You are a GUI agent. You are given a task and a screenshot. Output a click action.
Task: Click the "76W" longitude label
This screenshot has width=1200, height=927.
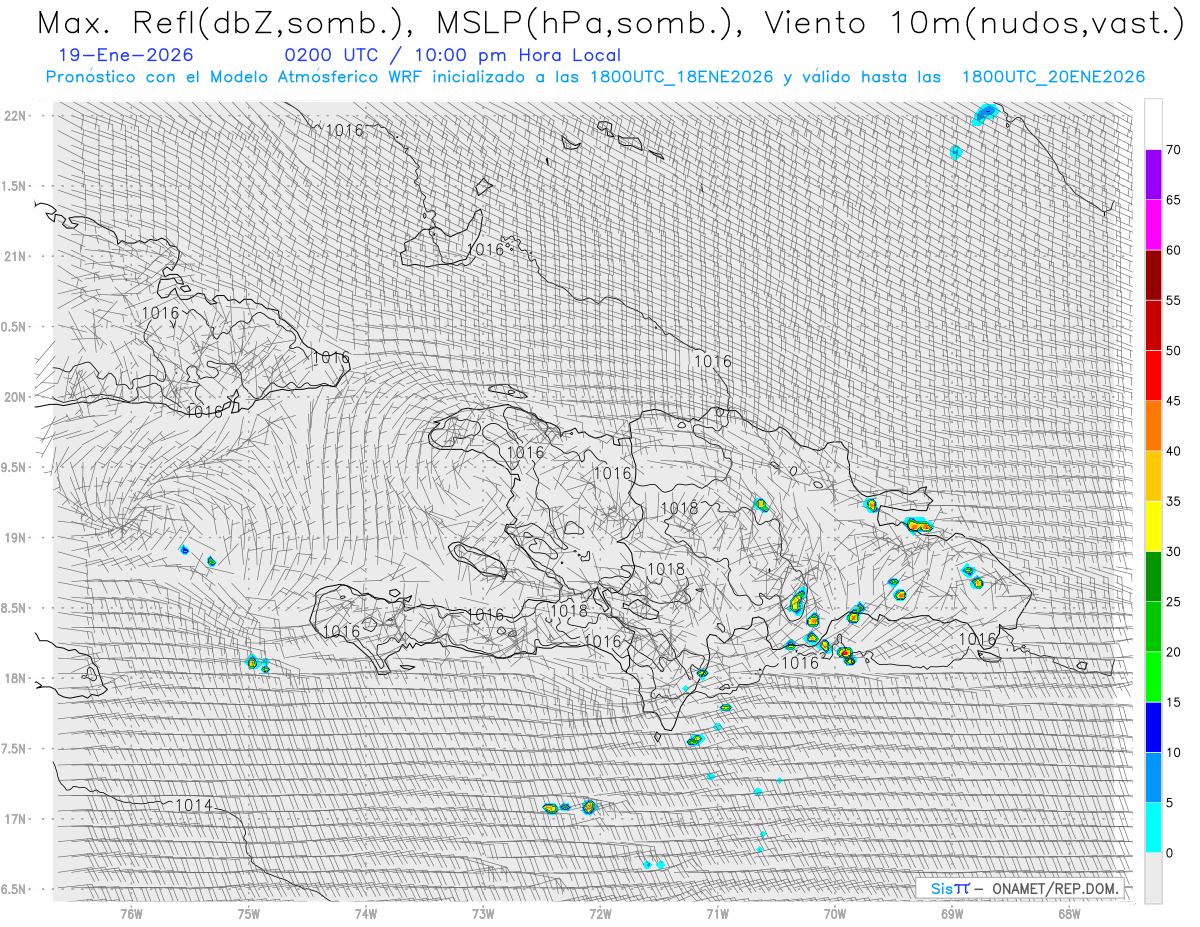tap(131, 912)
